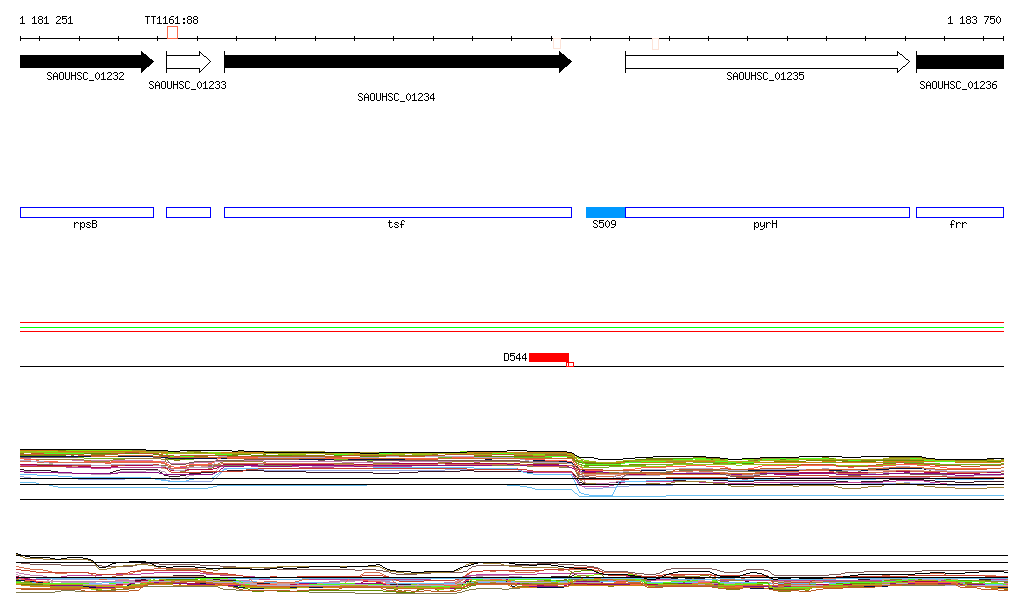
Task: Click the red D544 bar
Action: [x=548, y=357]
